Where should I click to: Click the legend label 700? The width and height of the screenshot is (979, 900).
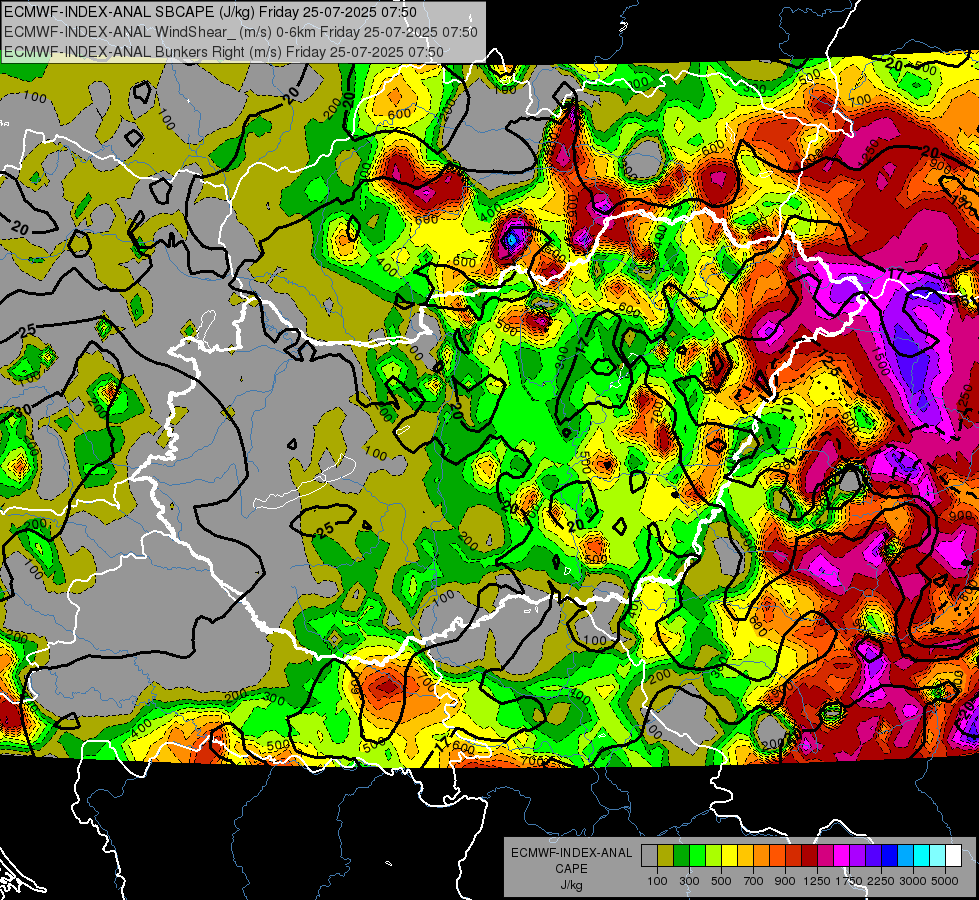(754, 881)
